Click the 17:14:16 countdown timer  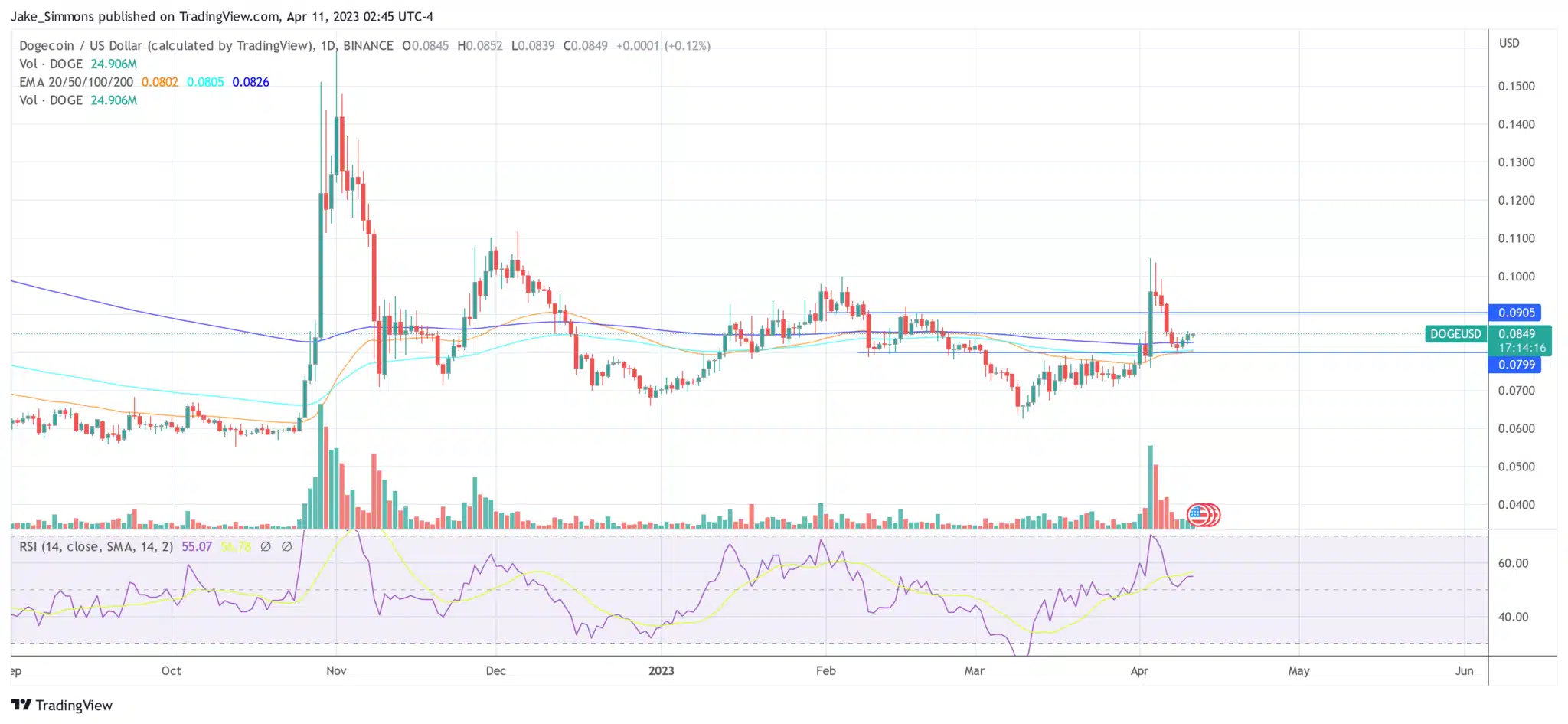tap(1522, 348)
